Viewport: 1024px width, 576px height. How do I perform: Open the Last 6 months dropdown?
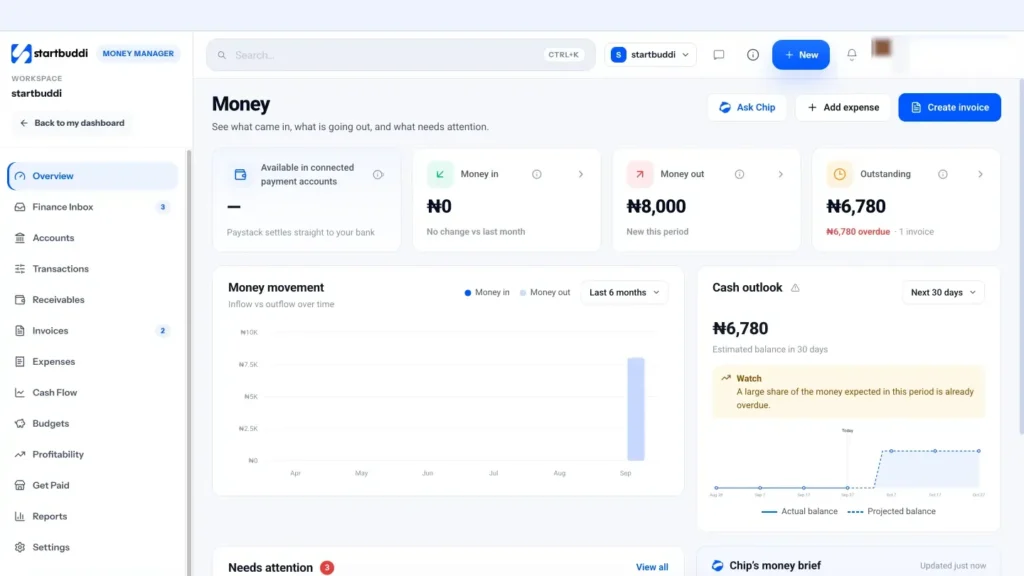click(624, 293)
